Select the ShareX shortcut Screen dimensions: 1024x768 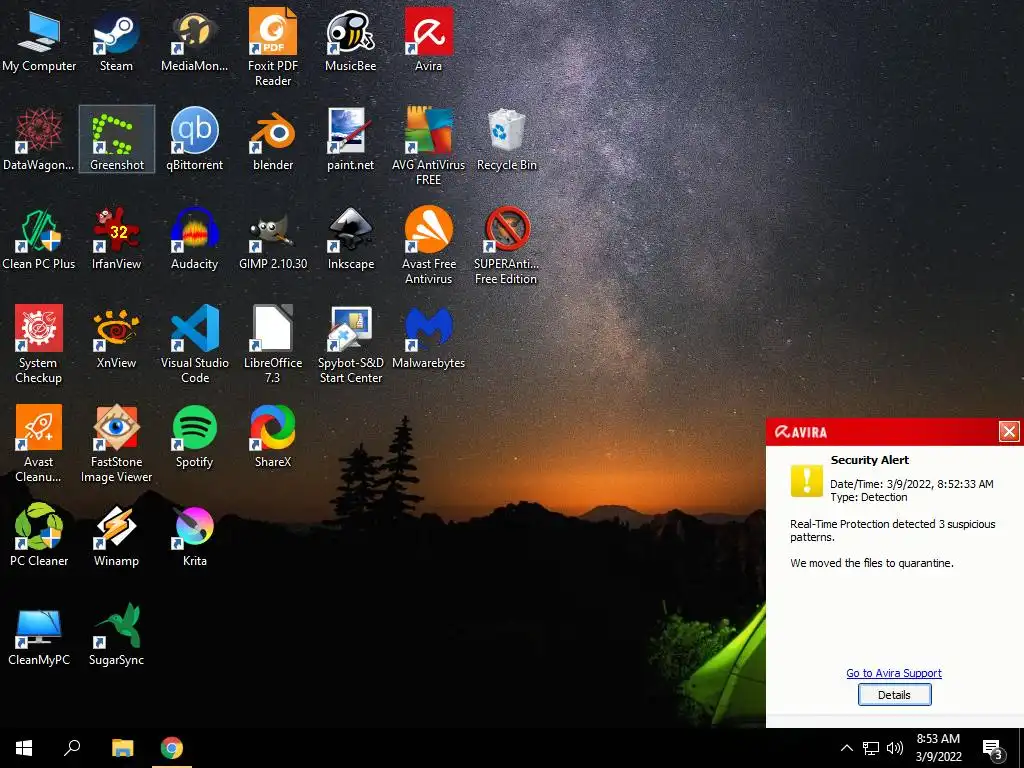(x=273, y=437)
